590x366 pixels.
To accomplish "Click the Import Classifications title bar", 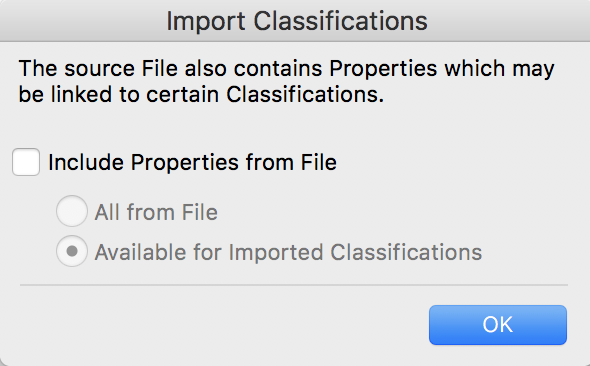I will (295, 21).
